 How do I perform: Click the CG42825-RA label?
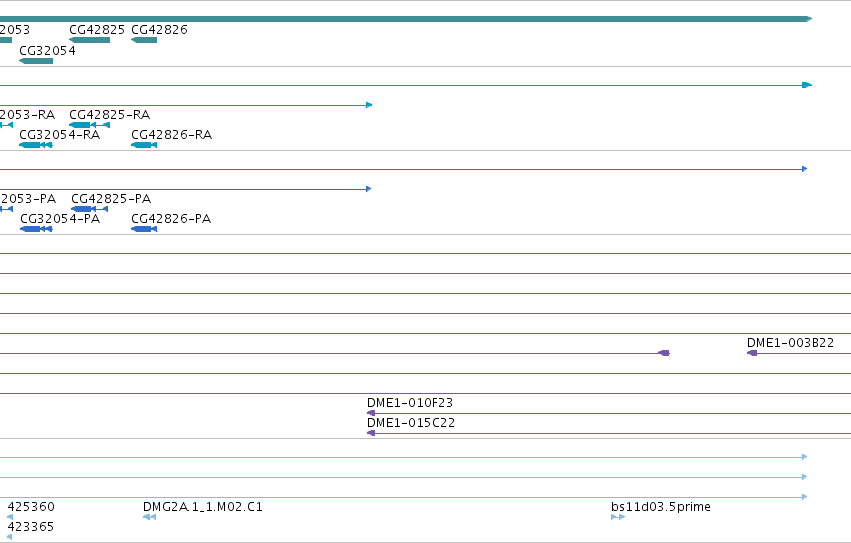(x=110, y=115)
